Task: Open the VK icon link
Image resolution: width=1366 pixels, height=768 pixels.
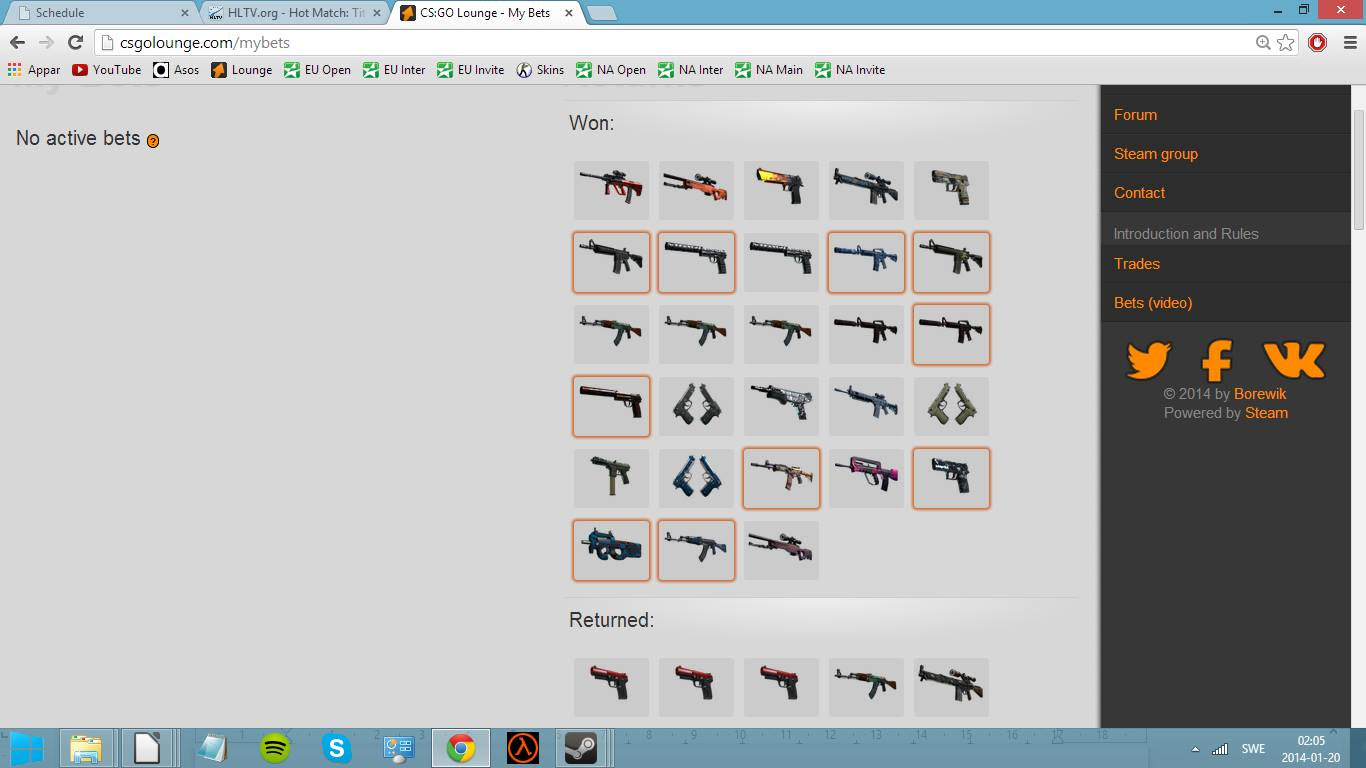Action: [1294, 360]
